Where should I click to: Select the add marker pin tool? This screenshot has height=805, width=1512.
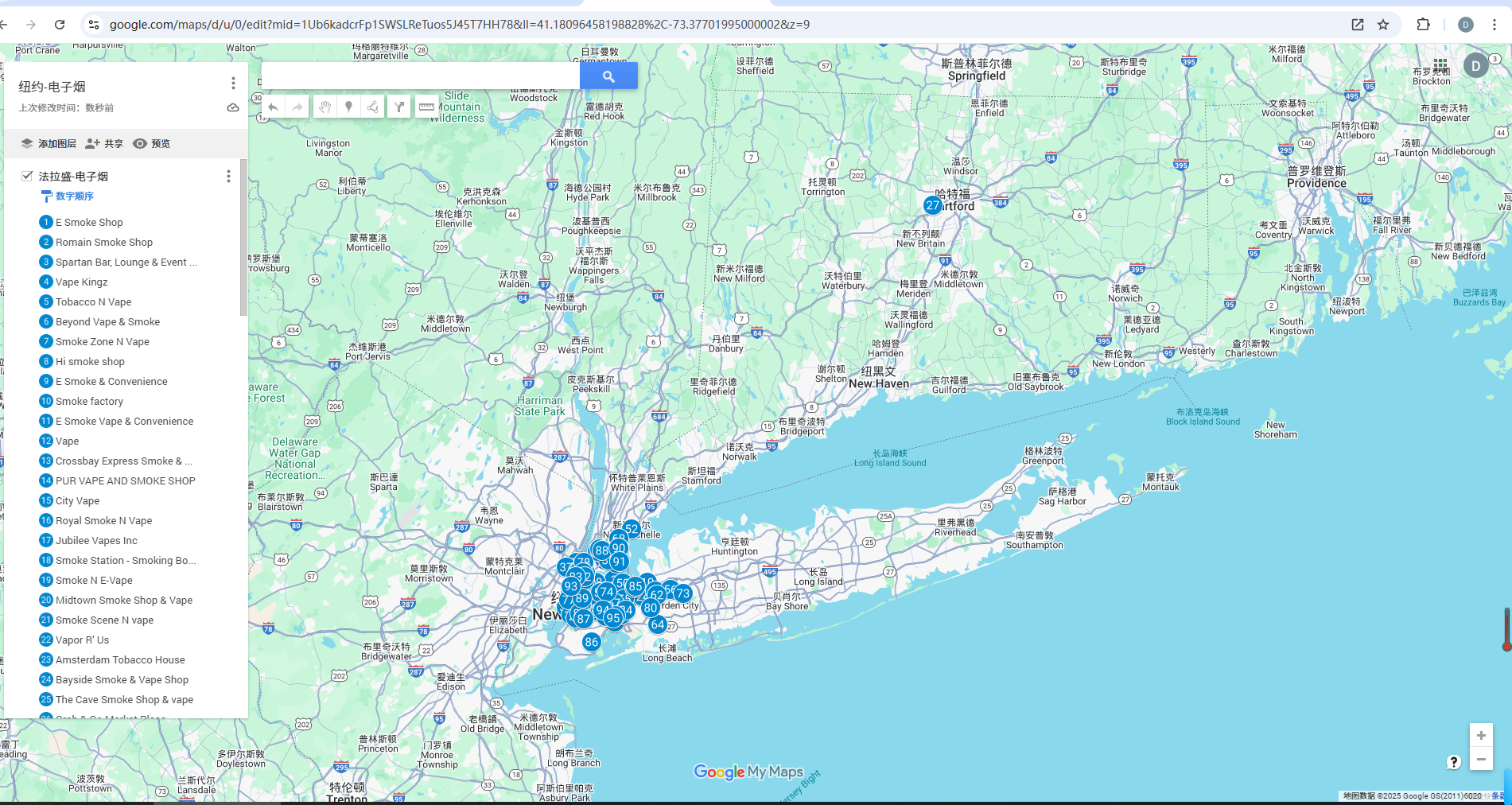[348, 107]
